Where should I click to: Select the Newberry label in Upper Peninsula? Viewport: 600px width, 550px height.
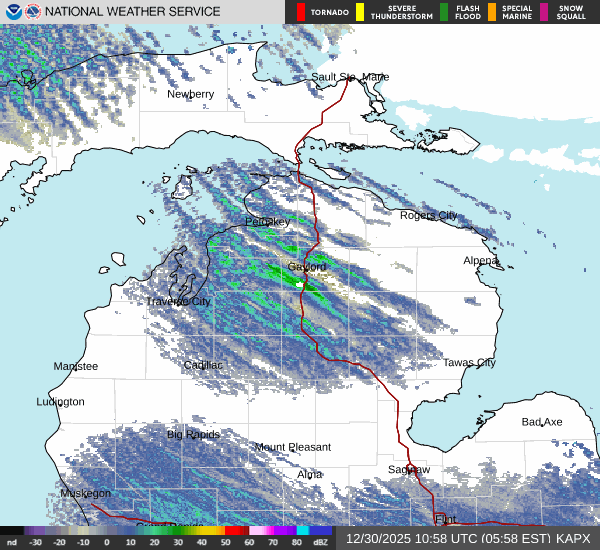(190, 94)
